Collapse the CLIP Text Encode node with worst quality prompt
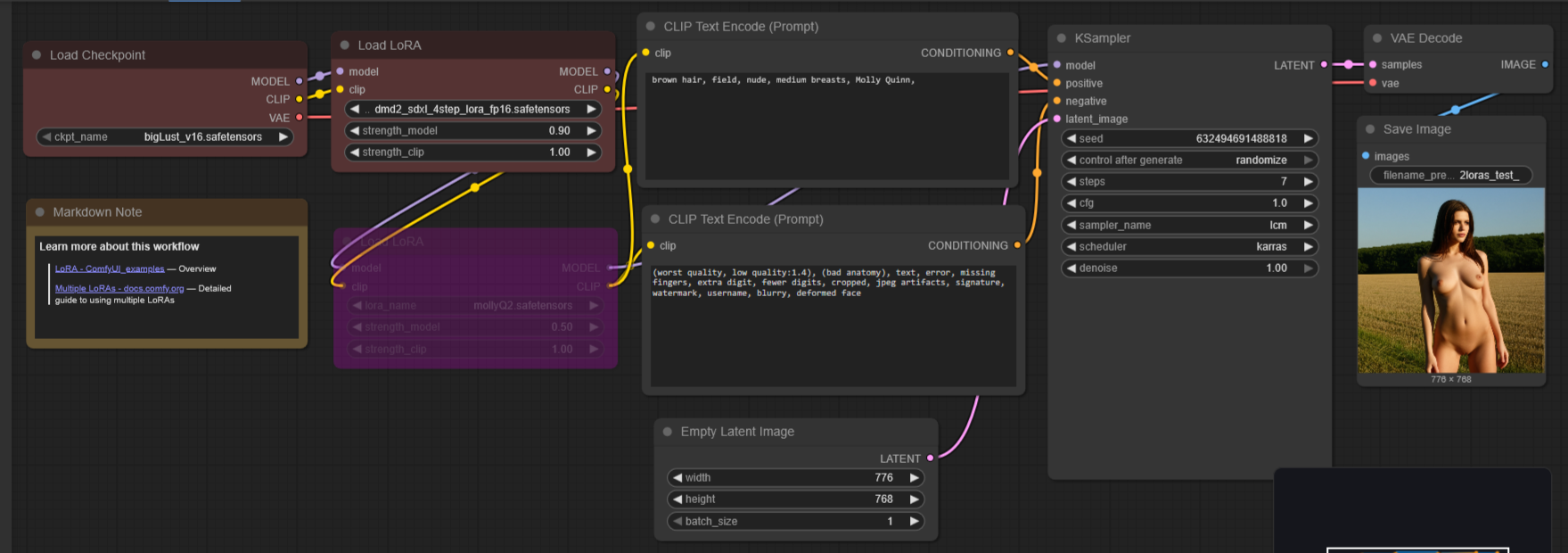1568x553 pixels. [x=655, y=219]
